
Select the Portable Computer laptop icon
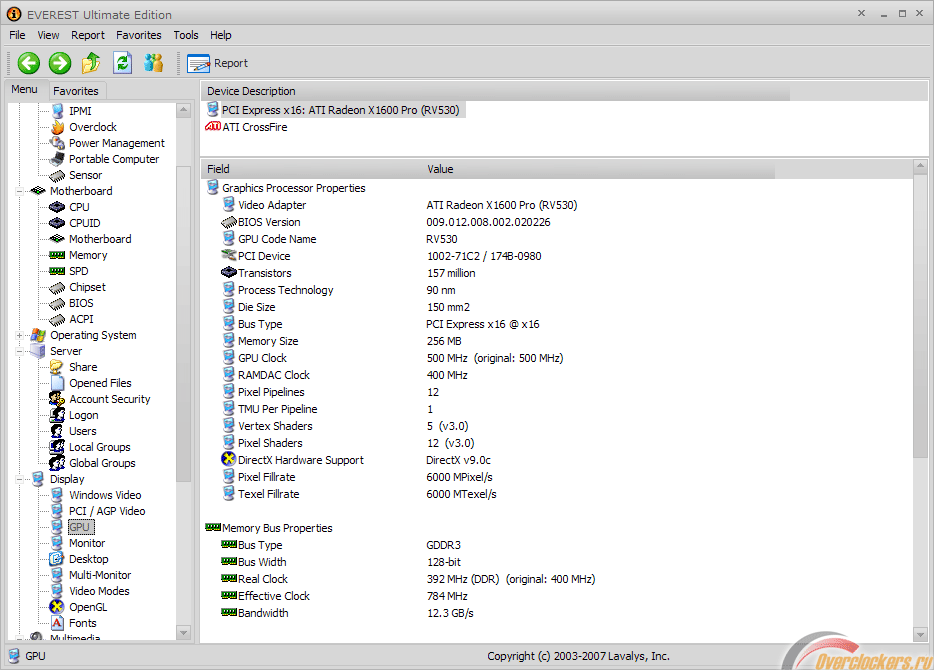coord(57,160)
